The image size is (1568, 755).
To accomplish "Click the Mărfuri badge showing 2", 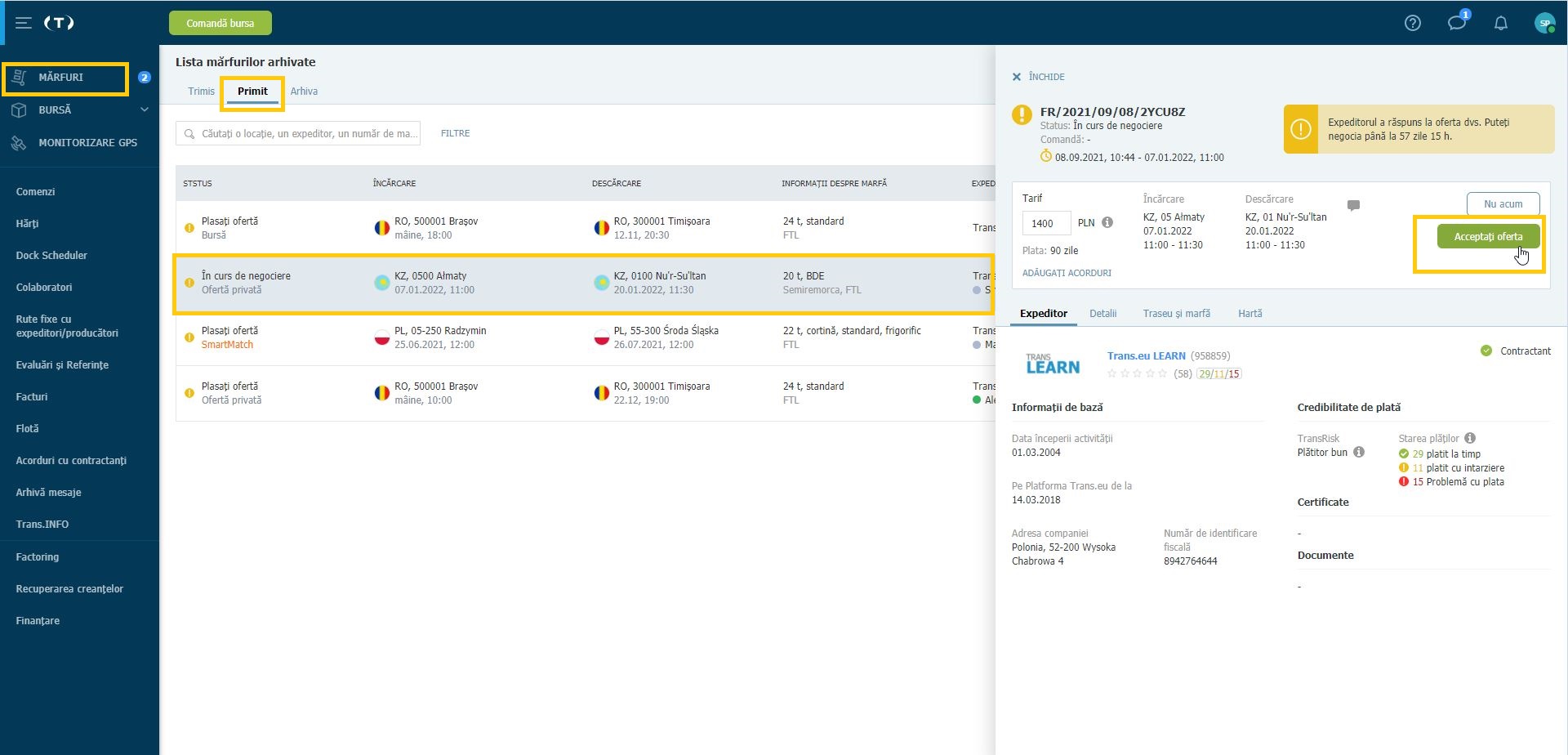I will [145, 78].
